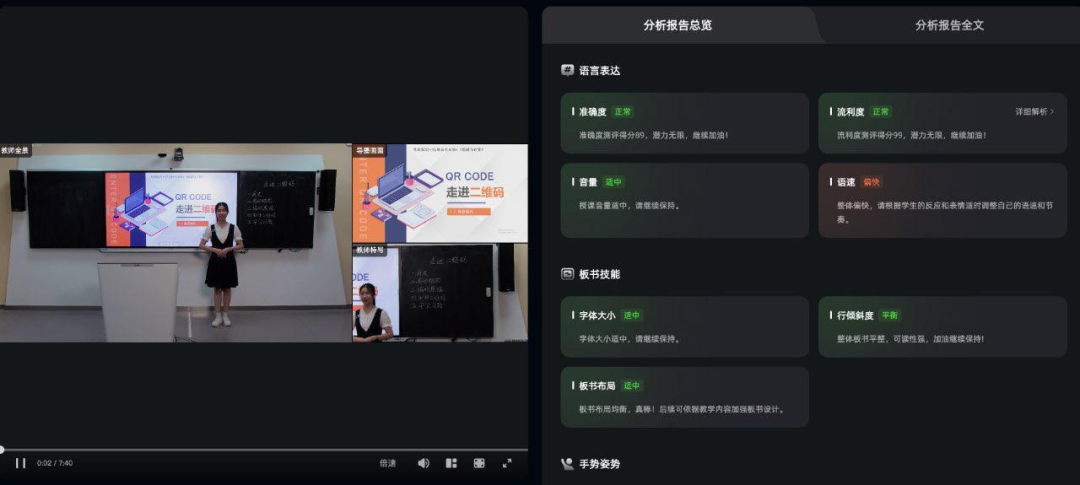Click the 语言表达 heading text
Viewport: 1080px width, 485px height.
pyautogui.click(x=600, y=70)
